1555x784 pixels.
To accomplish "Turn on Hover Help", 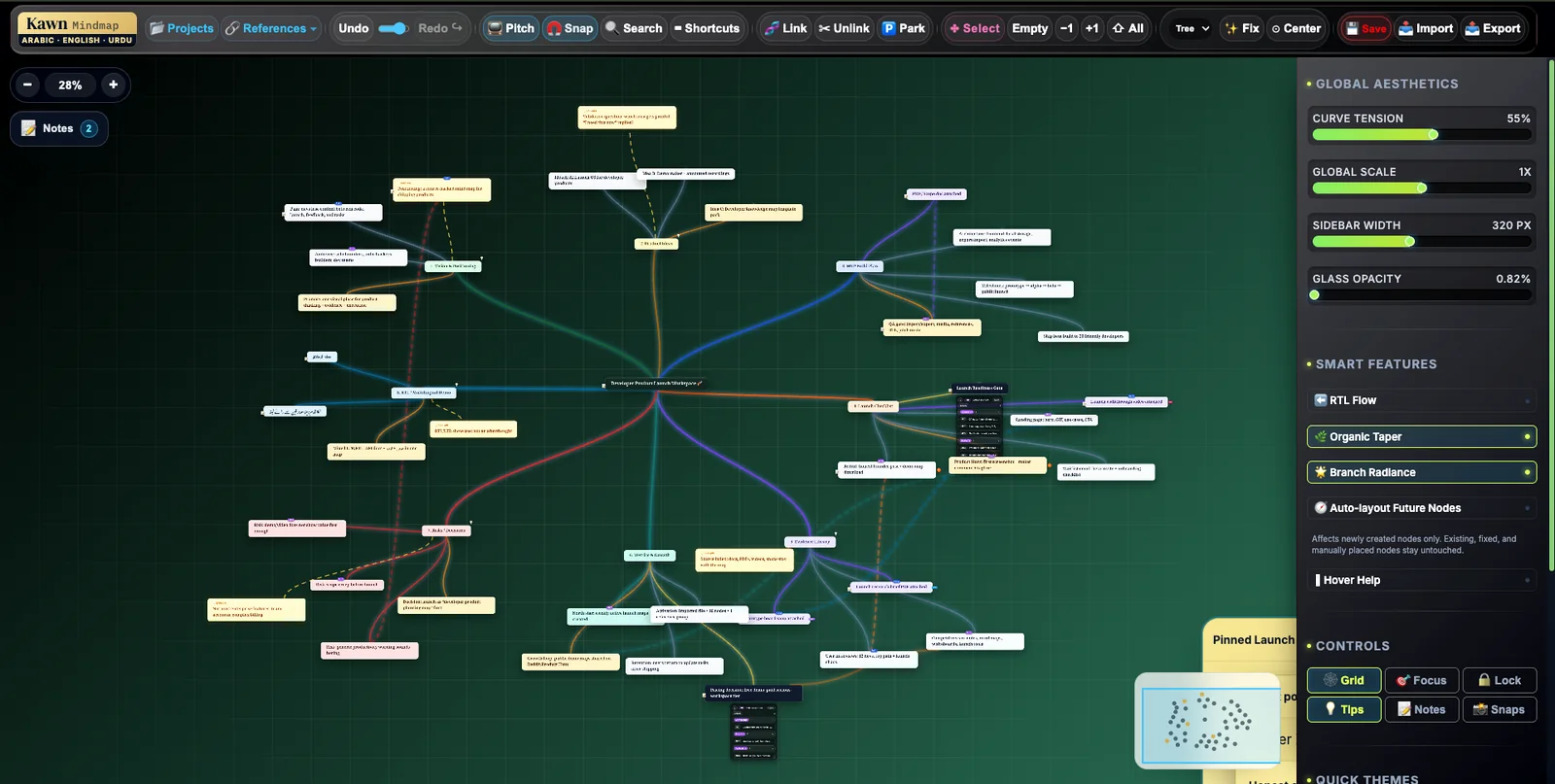I will [x=1422, y=580].
